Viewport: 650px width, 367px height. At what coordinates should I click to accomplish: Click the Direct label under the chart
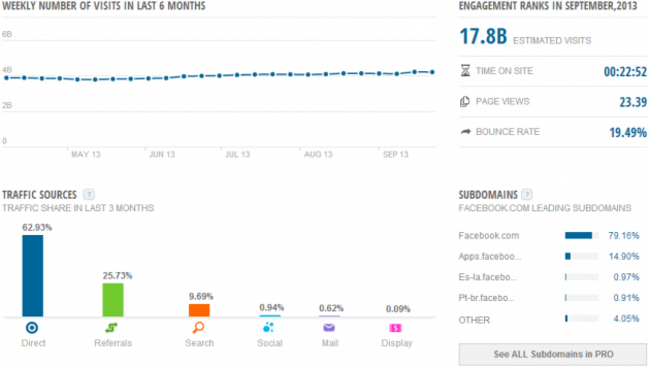point(33,343)
